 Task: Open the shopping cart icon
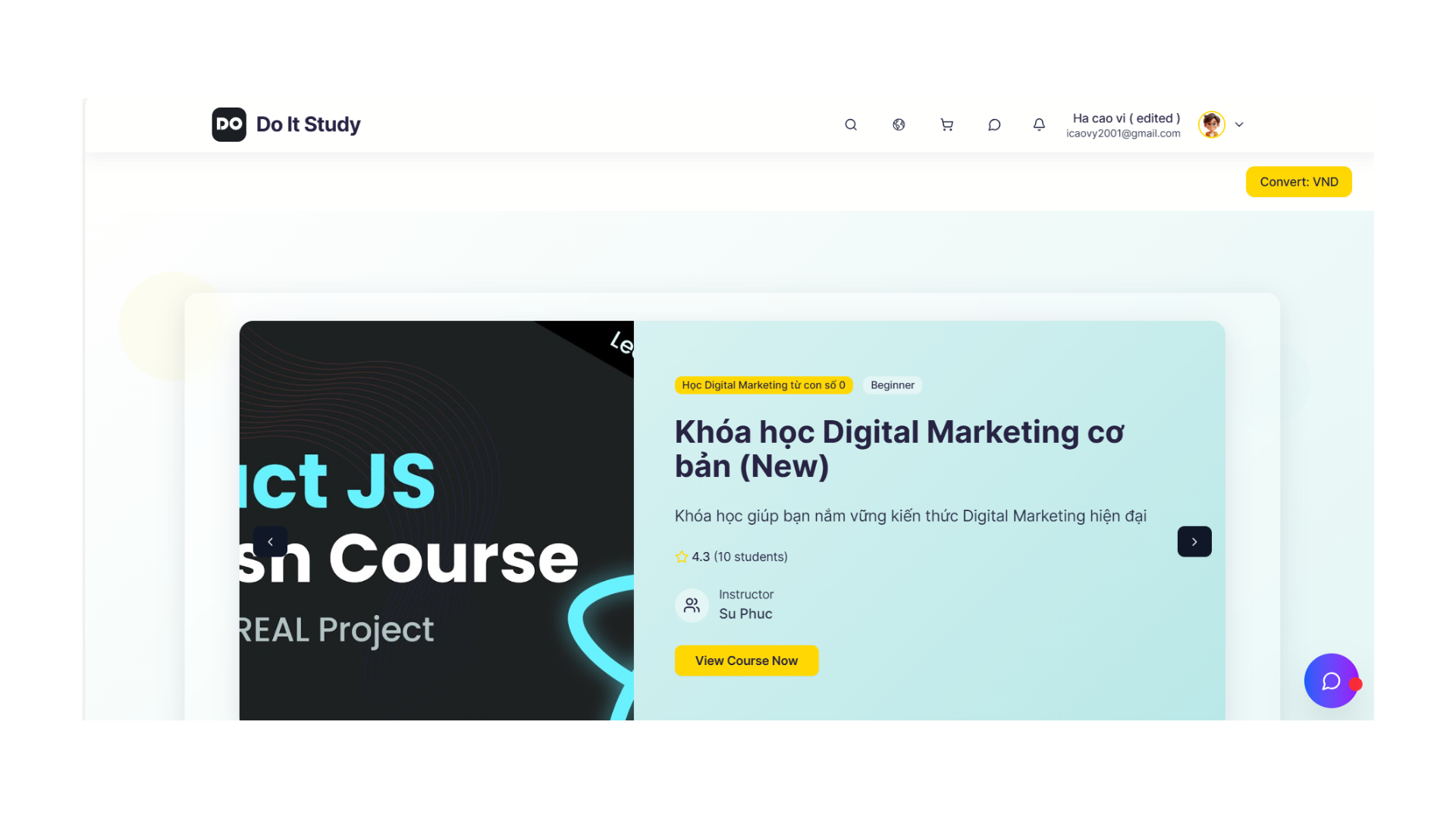click(946, 124)
